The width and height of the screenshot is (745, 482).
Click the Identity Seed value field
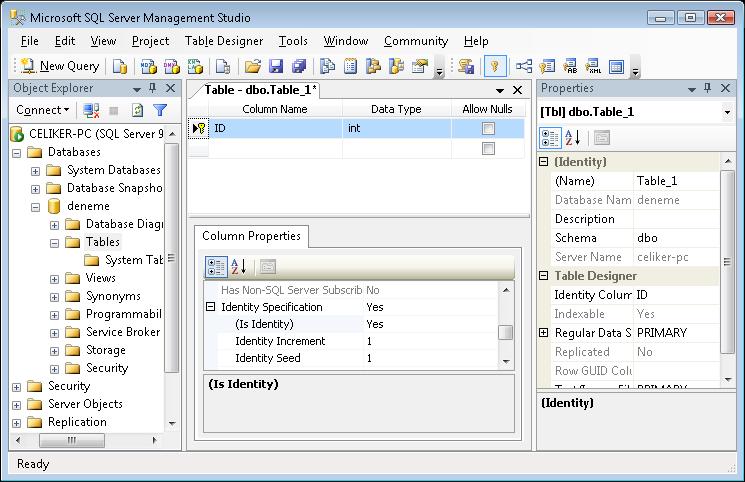pyautogui.click(x=430, y=358)
